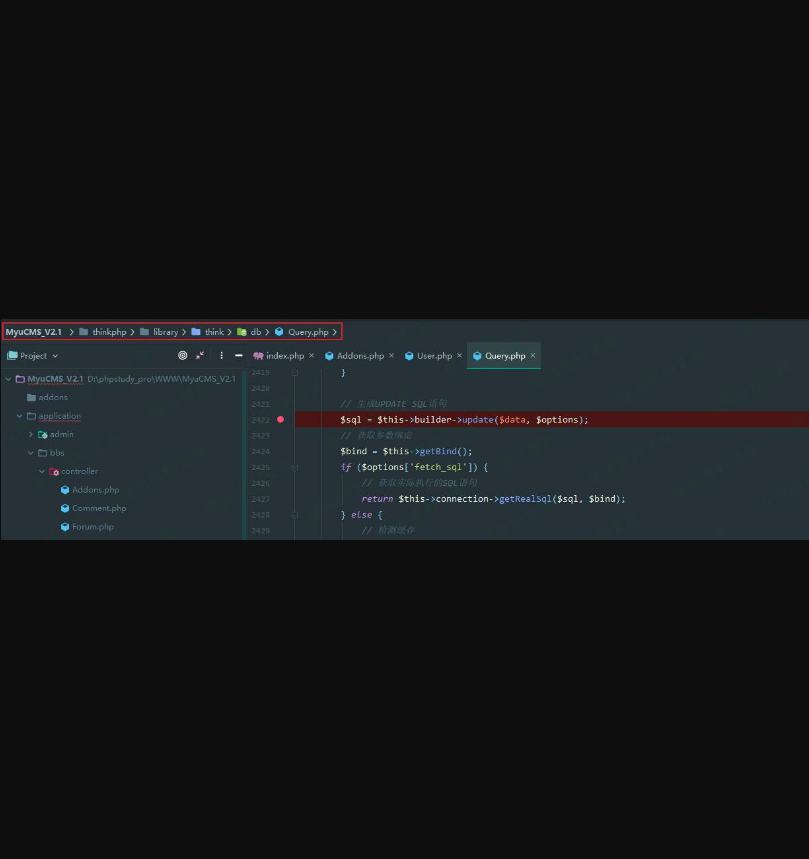Viewport: 809px width, 859px height.
Task: Expand the admin folder in tree
Action: [31, 435]
